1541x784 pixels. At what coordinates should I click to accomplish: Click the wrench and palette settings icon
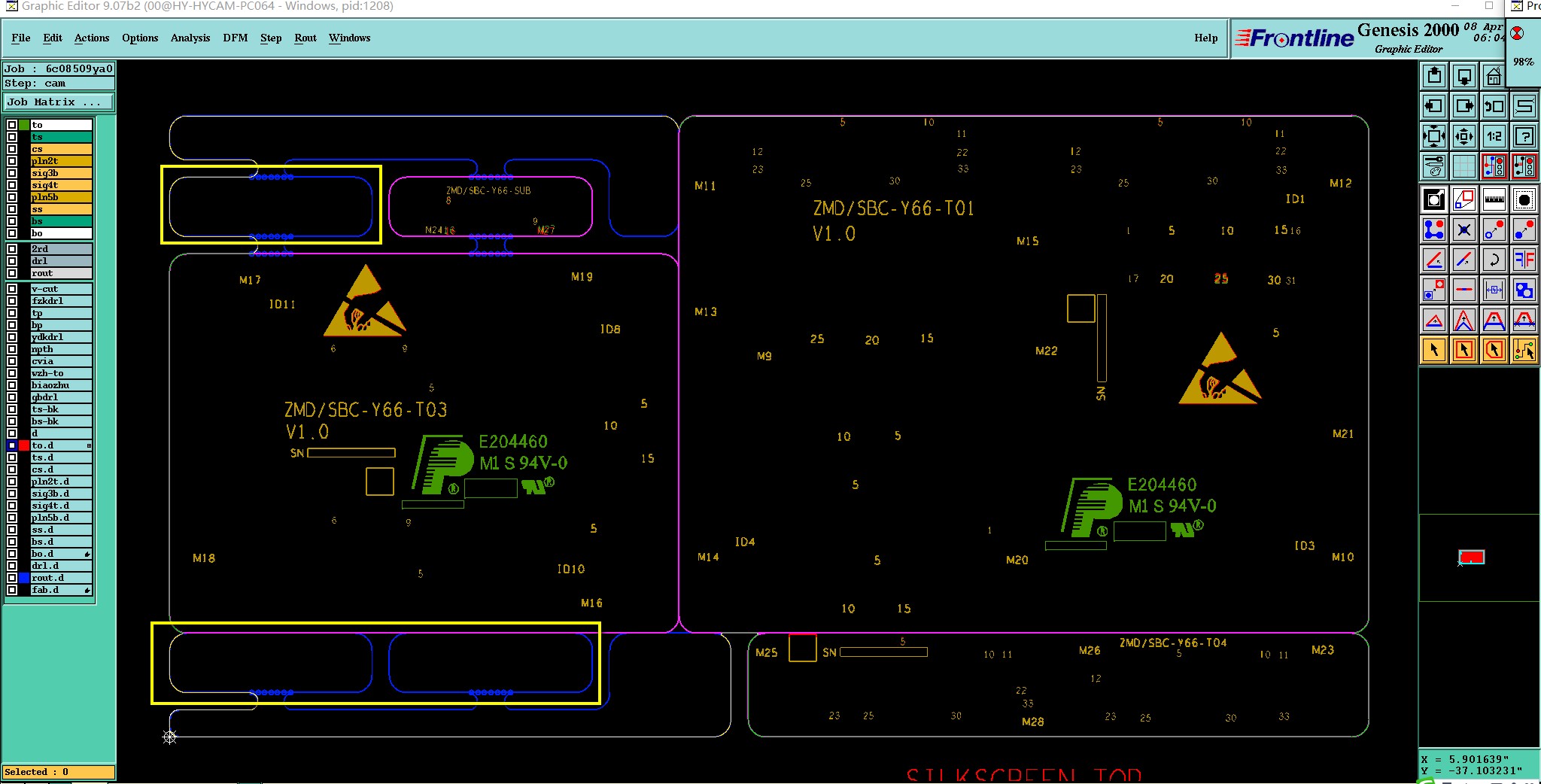1433,166
